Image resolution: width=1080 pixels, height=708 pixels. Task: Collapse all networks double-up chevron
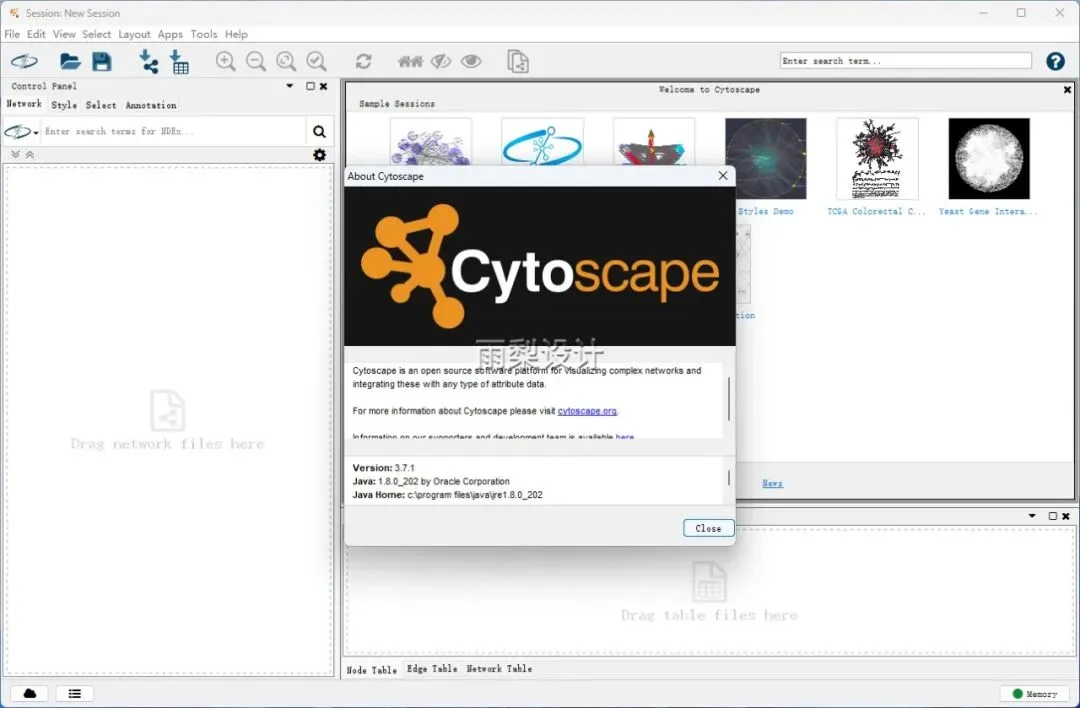[30, 154]
